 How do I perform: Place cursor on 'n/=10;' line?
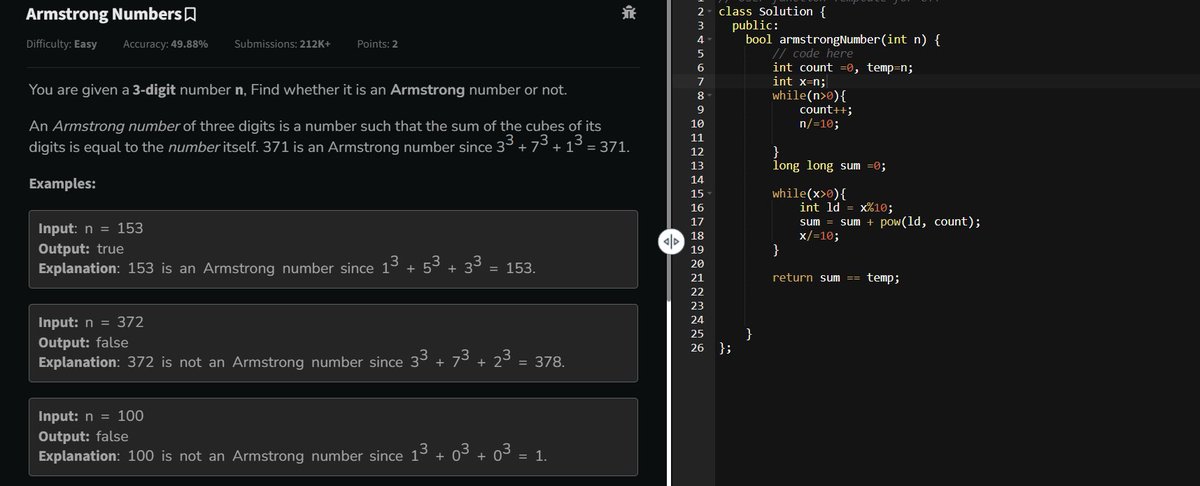(819, 124)
